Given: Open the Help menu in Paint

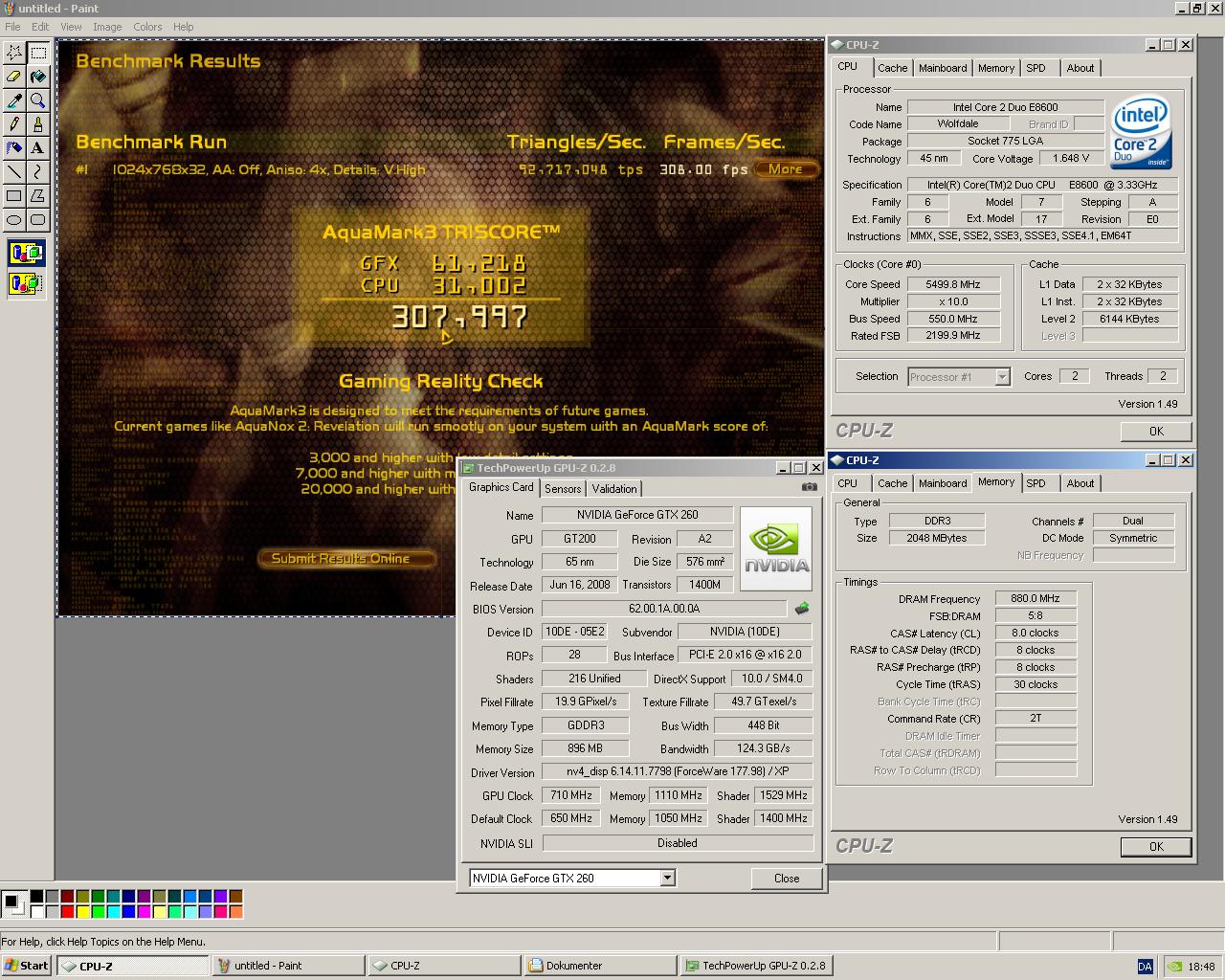Looking at the screenshot, I should point(184,27).
